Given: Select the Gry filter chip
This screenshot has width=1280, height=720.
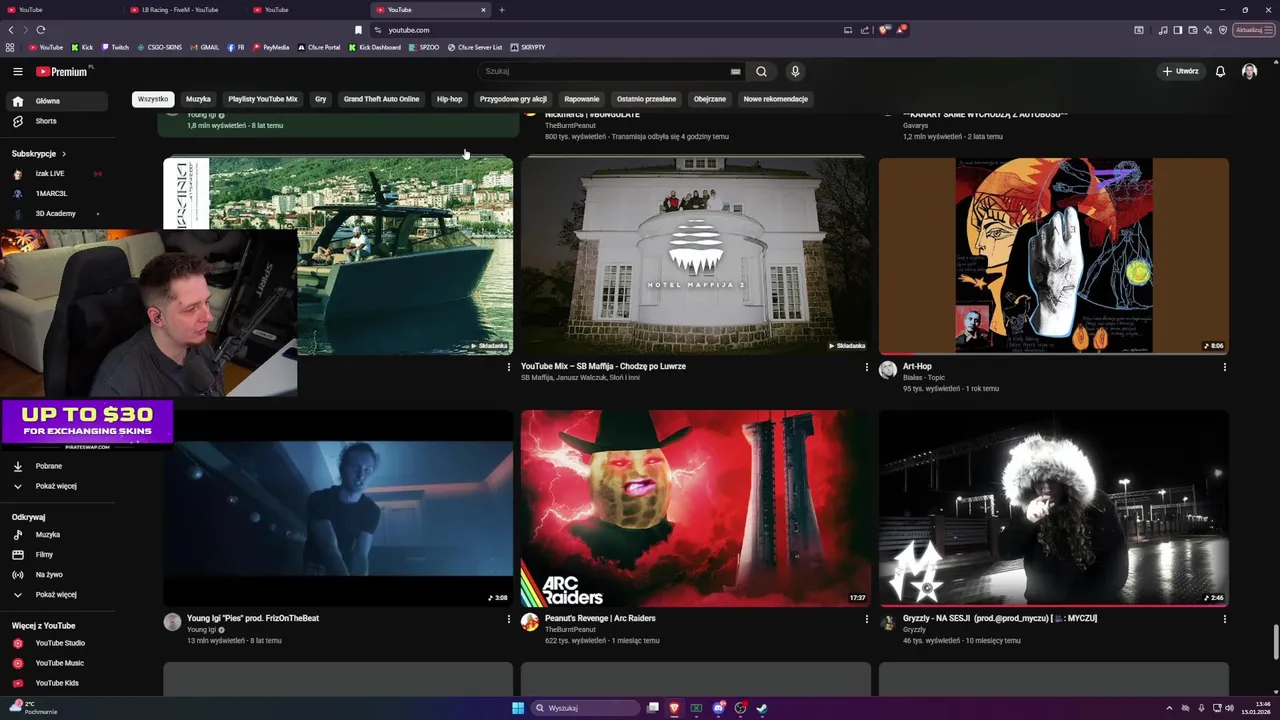Looking at the screenshot, I should click(x=321, y=99).
